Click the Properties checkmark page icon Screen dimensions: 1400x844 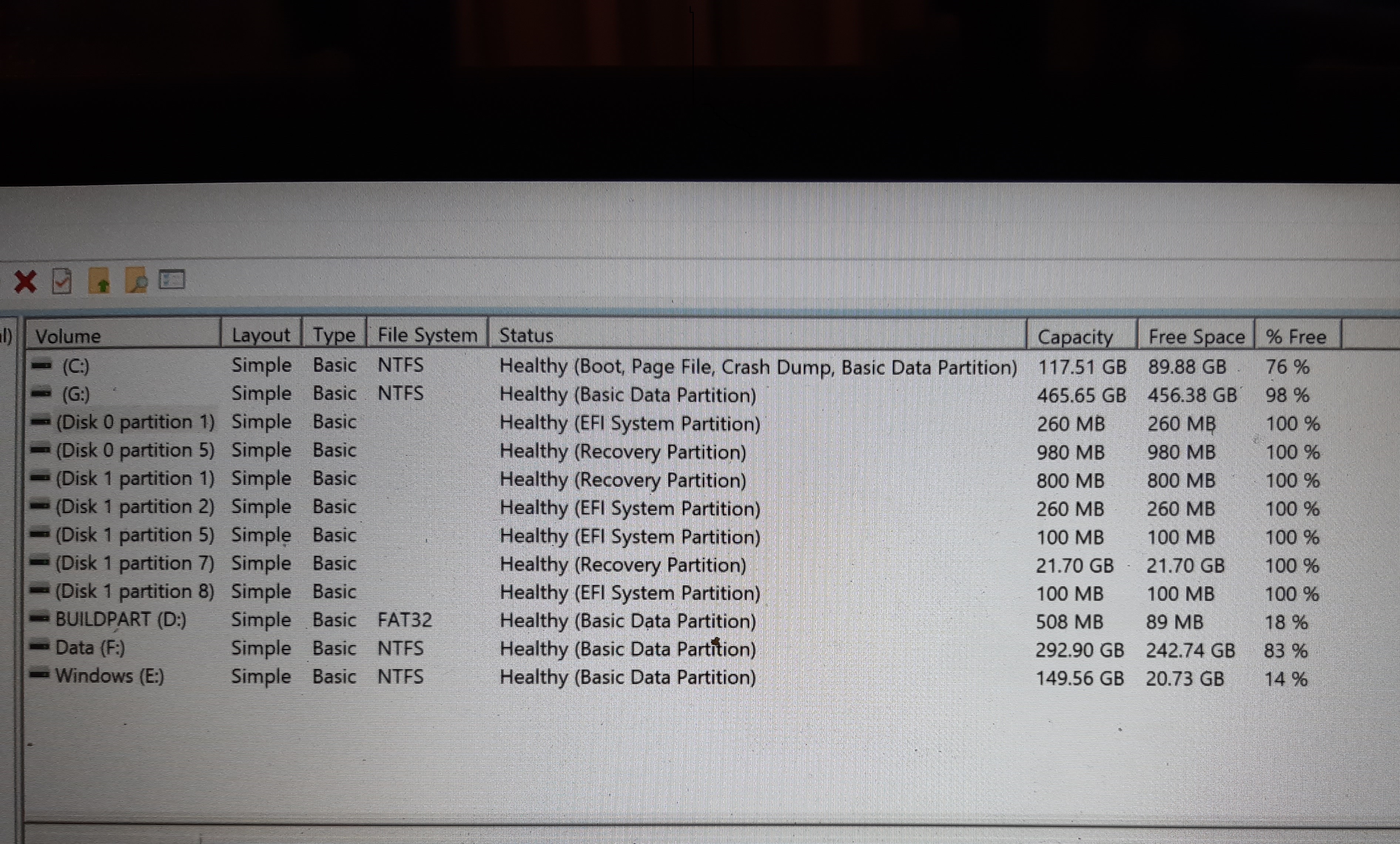click(x=62, y=281)
